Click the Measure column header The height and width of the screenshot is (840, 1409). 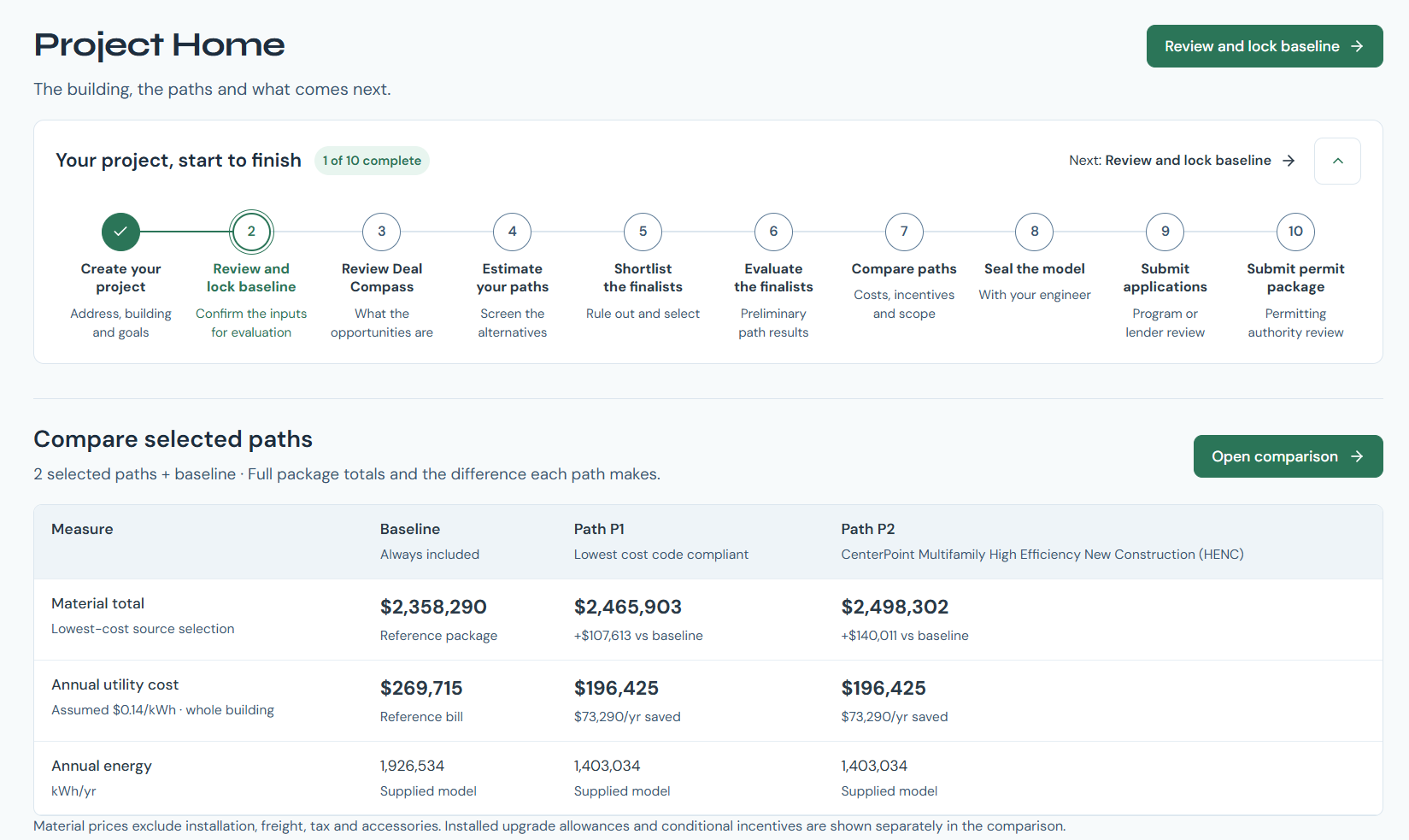click(x=82, y=529)
